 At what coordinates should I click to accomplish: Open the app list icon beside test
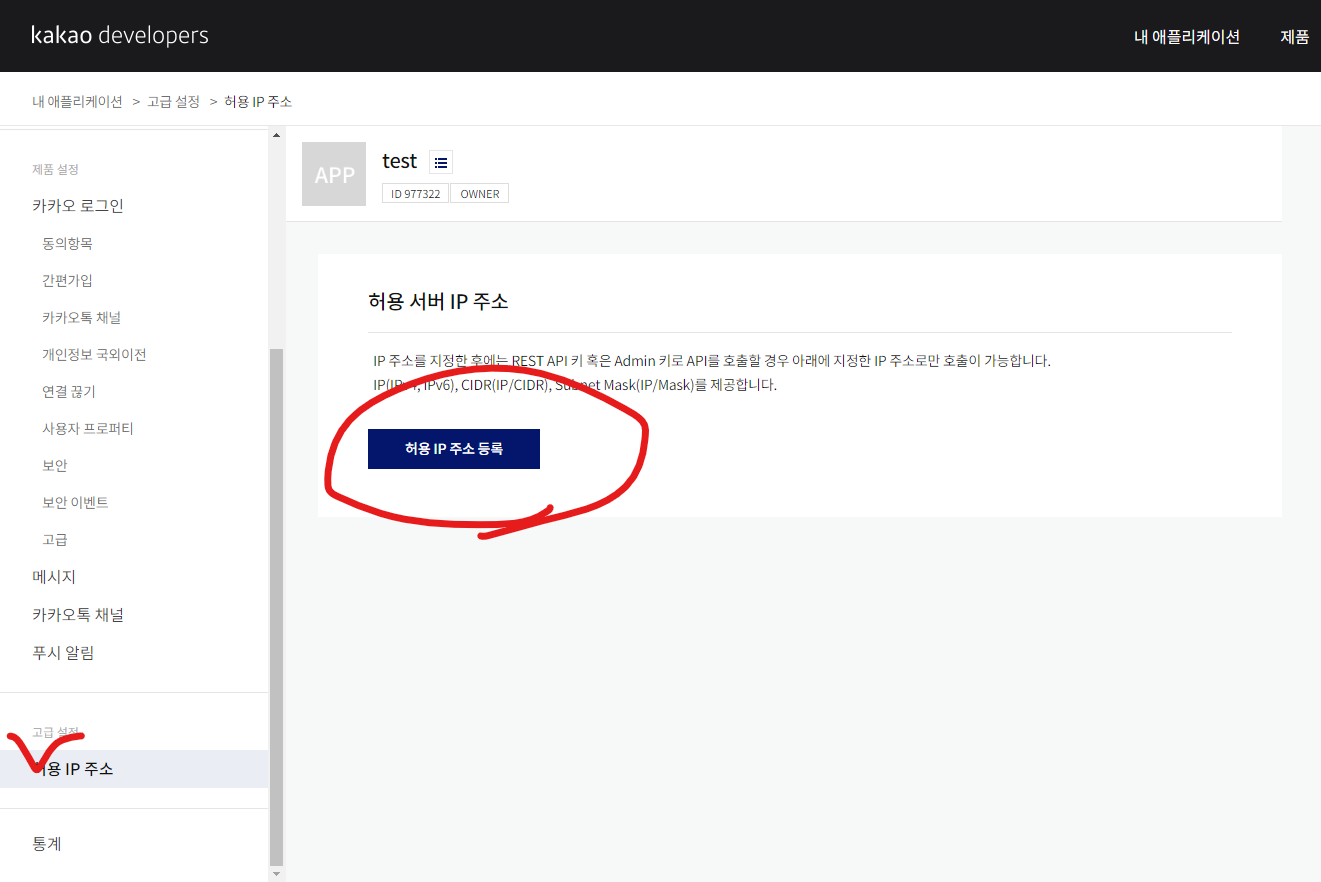click(x=441, y=162)
